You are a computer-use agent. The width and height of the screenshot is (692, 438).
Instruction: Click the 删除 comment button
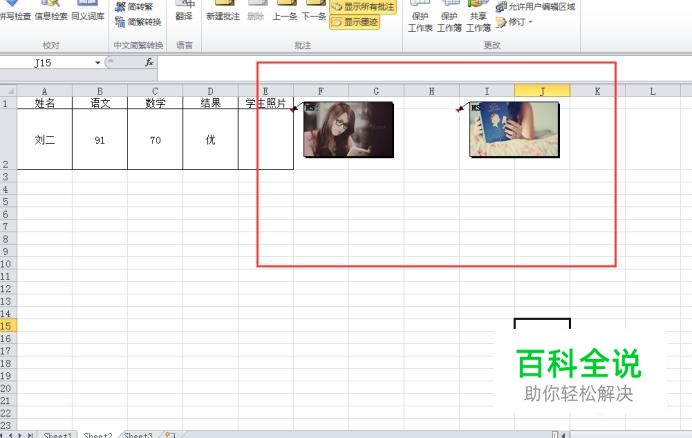point(256,11)
